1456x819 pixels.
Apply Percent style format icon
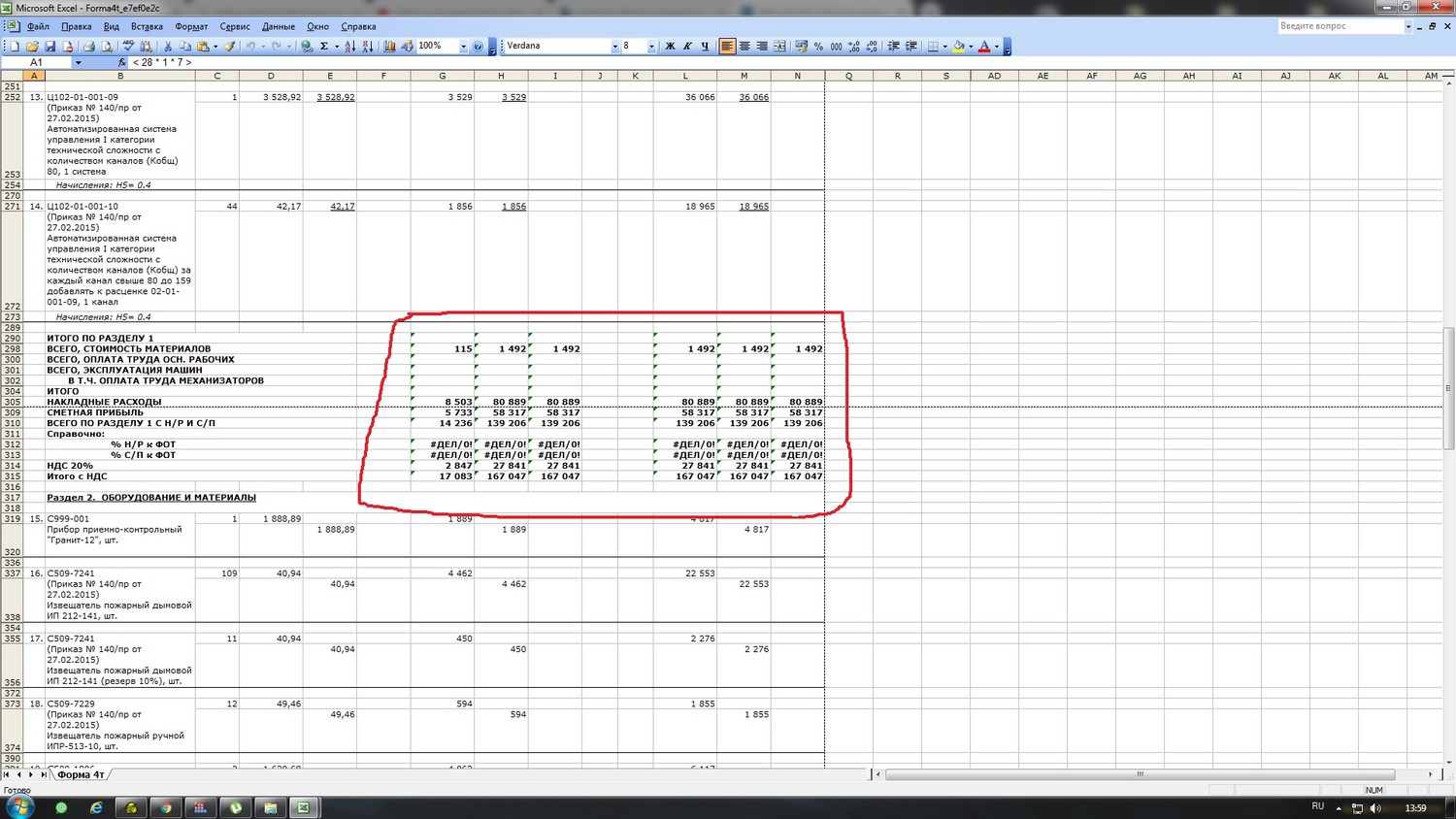(818, 46)
